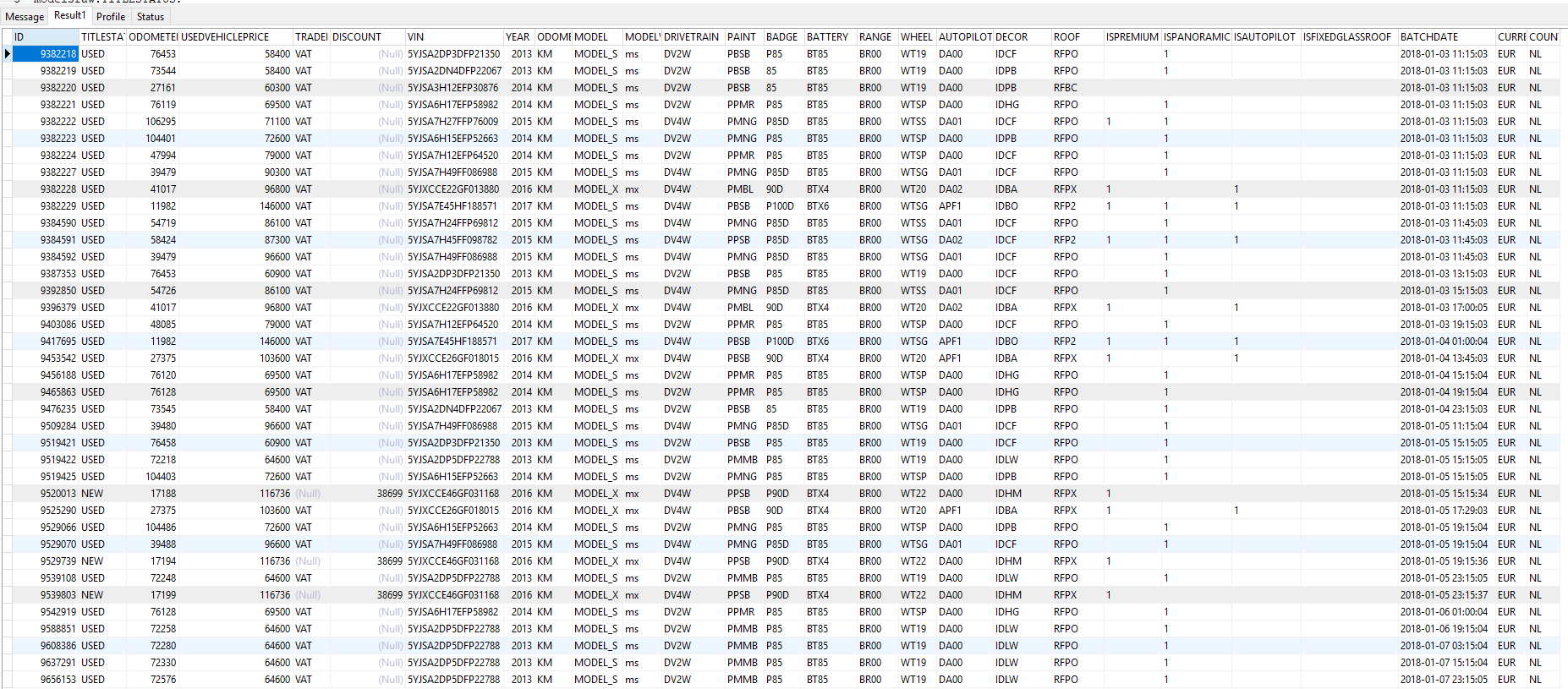Screen dimensions: 1568x689
Task: Select the ISAUTOPILOT column header
Action: (1266, 37)
